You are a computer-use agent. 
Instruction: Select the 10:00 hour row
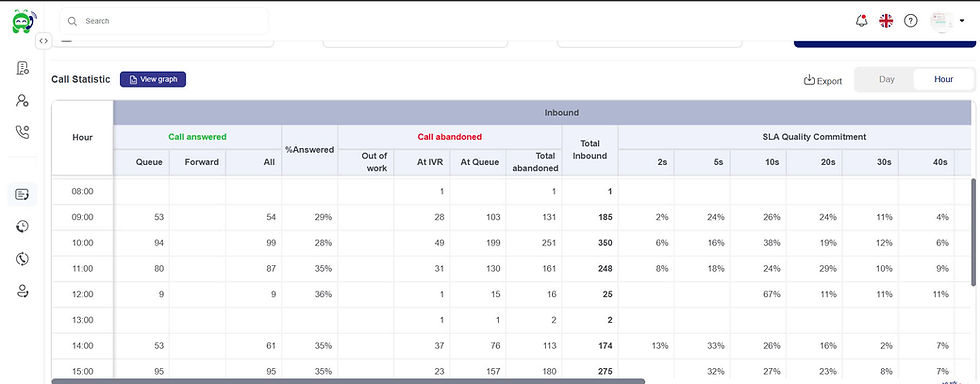[x=512, y=243]
